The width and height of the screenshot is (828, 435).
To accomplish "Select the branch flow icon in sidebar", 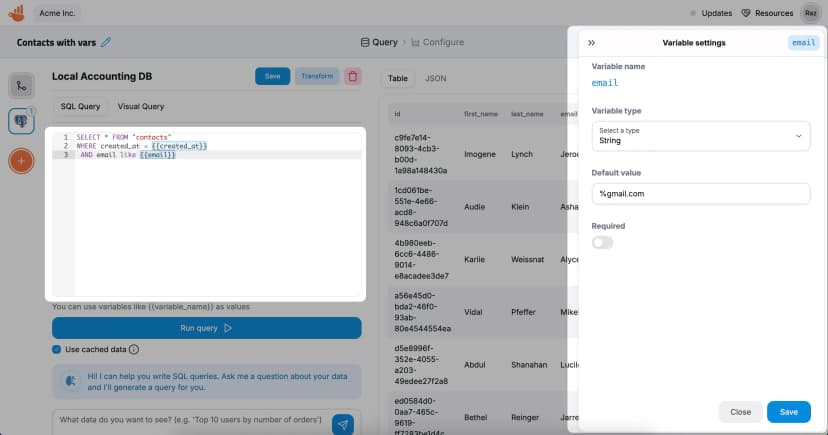I will tap(21, 86).
